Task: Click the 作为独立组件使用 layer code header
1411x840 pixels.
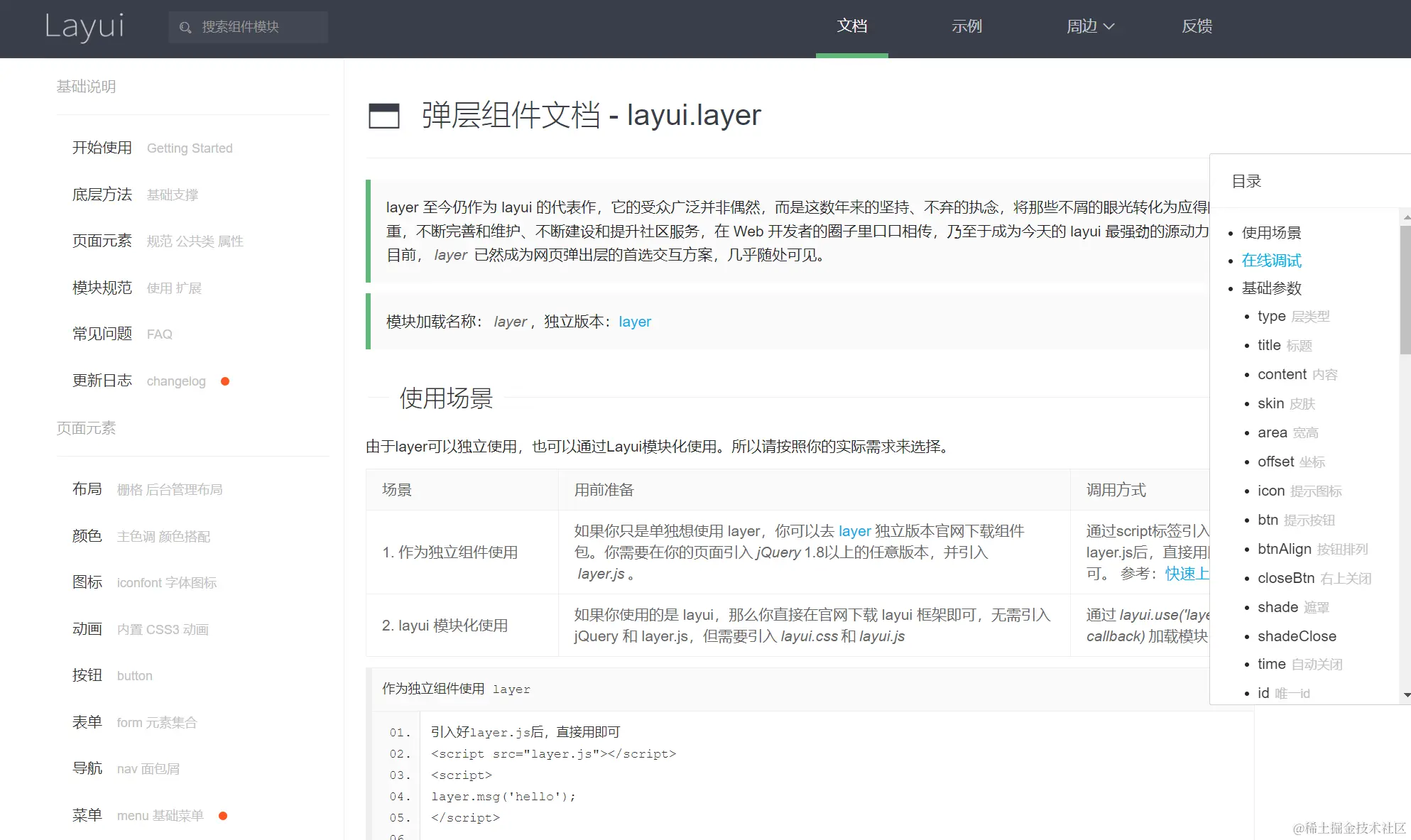Action: 788,689
